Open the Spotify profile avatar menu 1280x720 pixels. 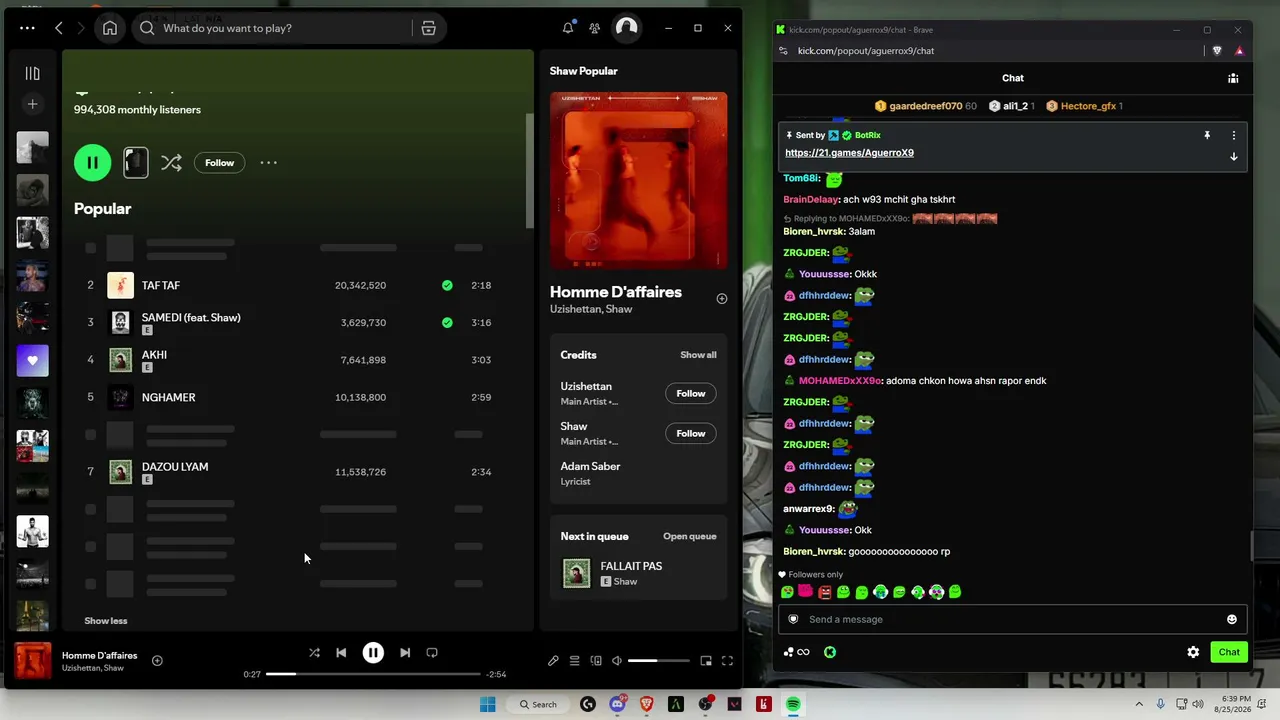click(627, 28)
